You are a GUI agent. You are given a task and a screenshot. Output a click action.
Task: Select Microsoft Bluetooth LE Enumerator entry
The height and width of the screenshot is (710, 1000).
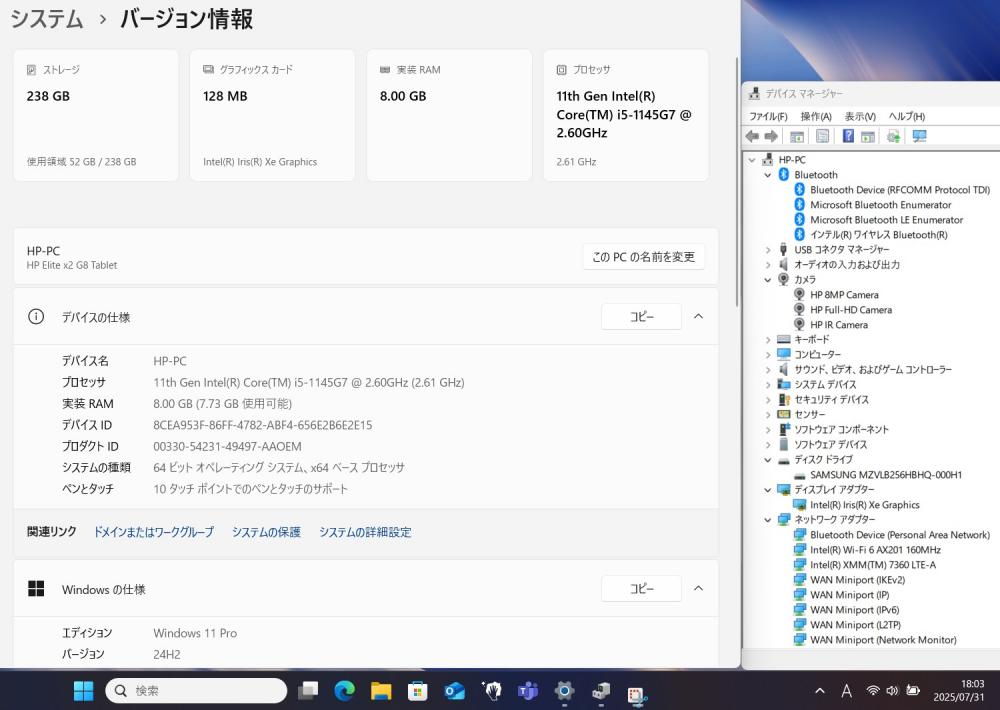886,219
